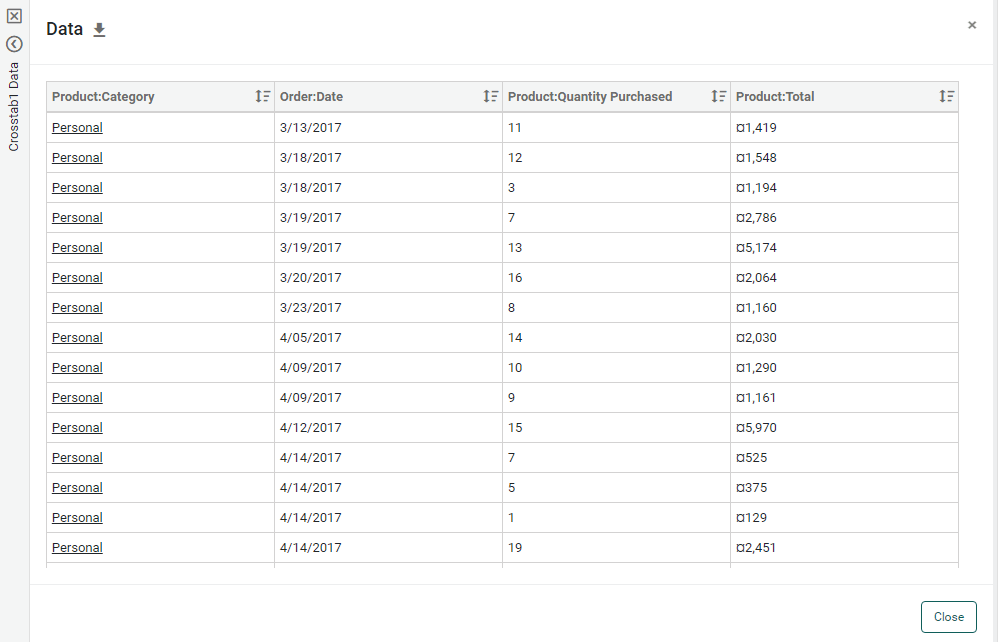Open the total ¤5,970 value link

755,427
